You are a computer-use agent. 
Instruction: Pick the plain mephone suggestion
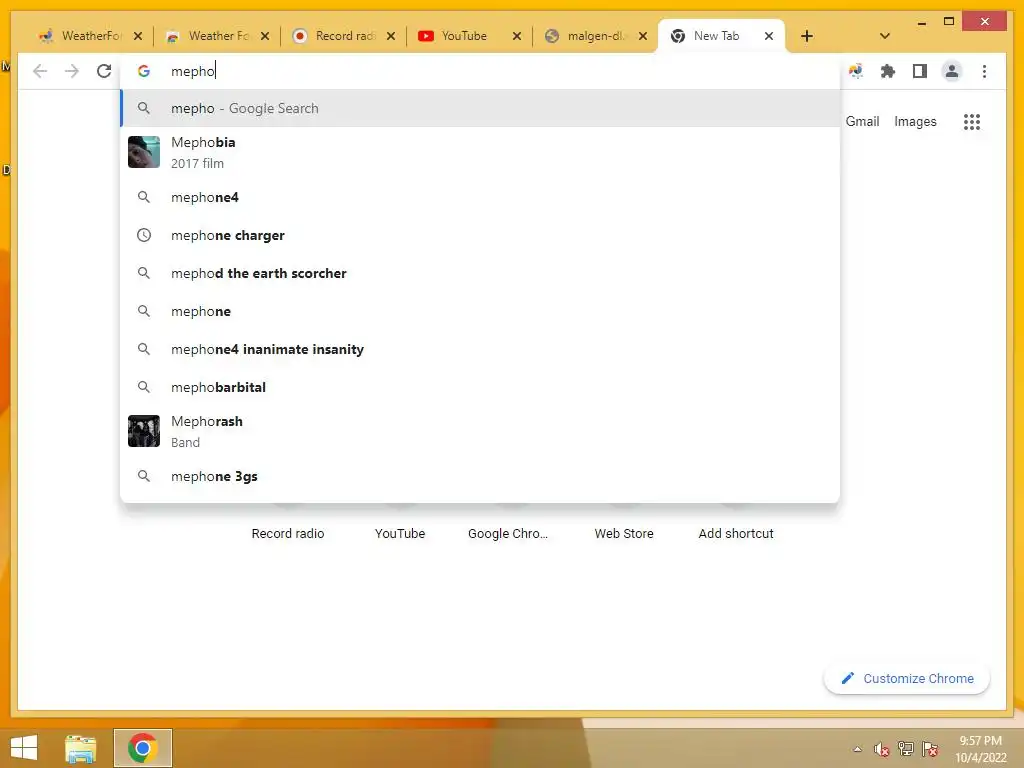point(480,311)
